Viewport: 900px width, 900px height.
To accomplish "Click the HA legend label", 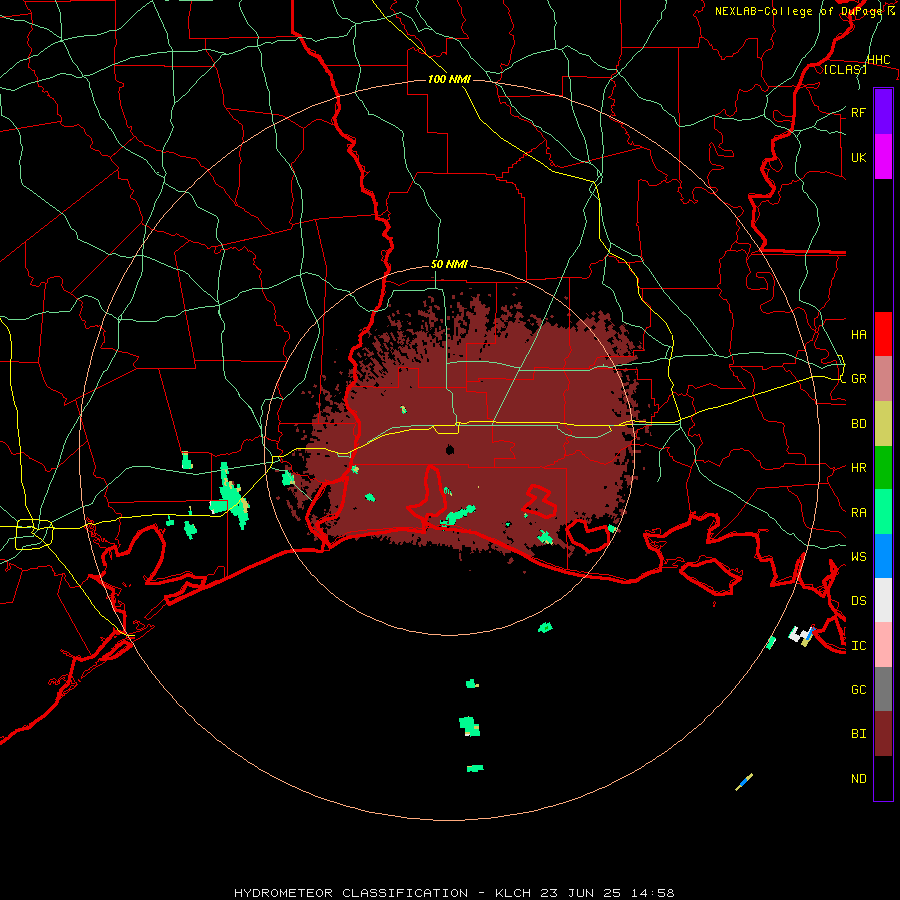I will click(x=859, y=334).
